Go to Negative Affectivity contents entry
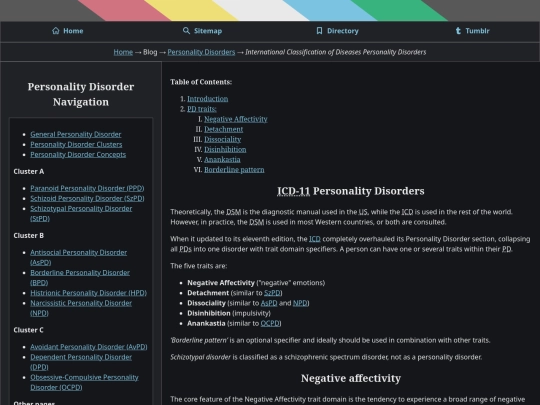The width and height of the screenshot is (540, 405). (236, 119)
